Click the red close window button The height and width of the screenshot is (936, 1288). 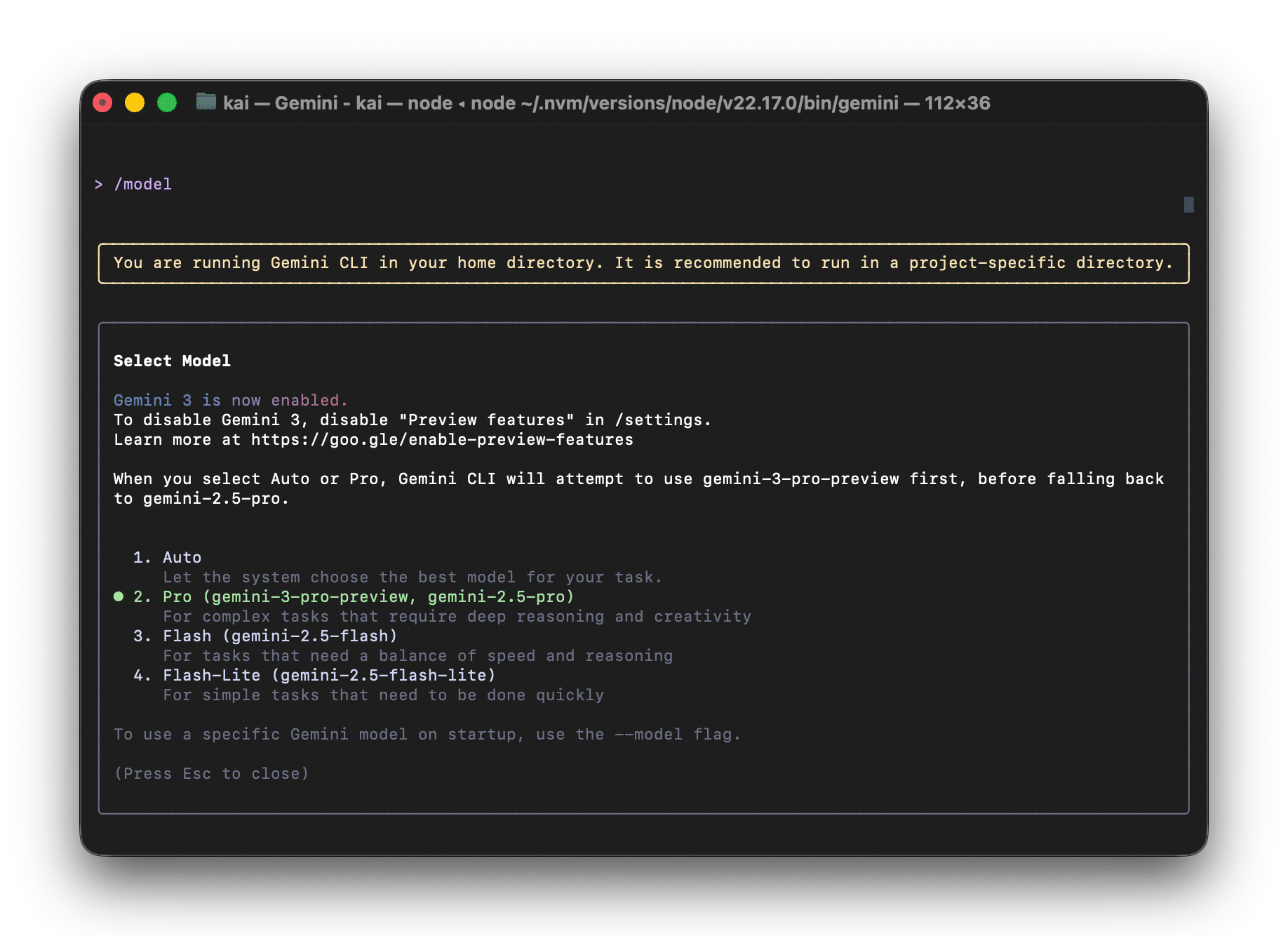[x=103, y=103]
